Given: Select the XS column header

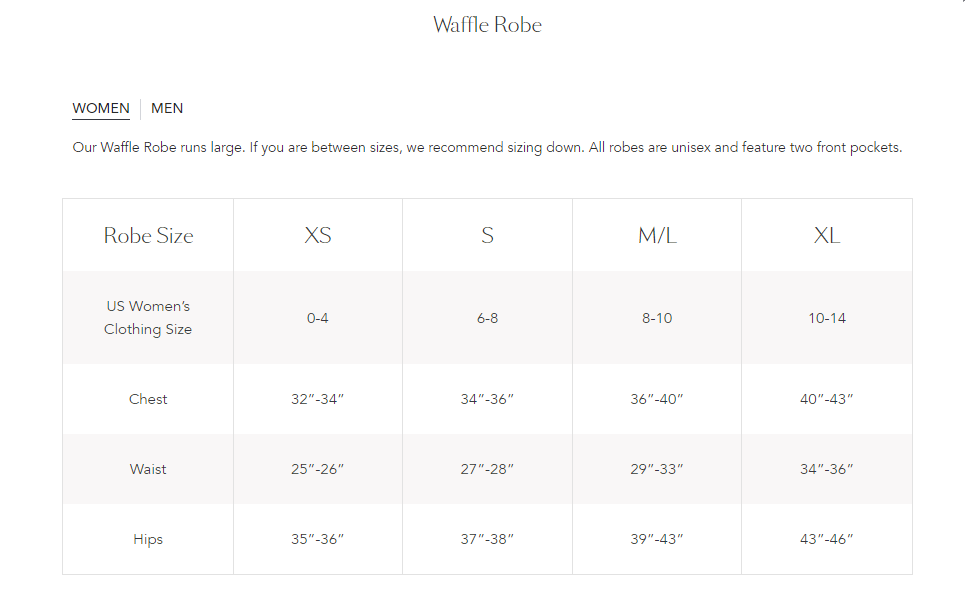Looking at the screenshot, I should 317,235.
